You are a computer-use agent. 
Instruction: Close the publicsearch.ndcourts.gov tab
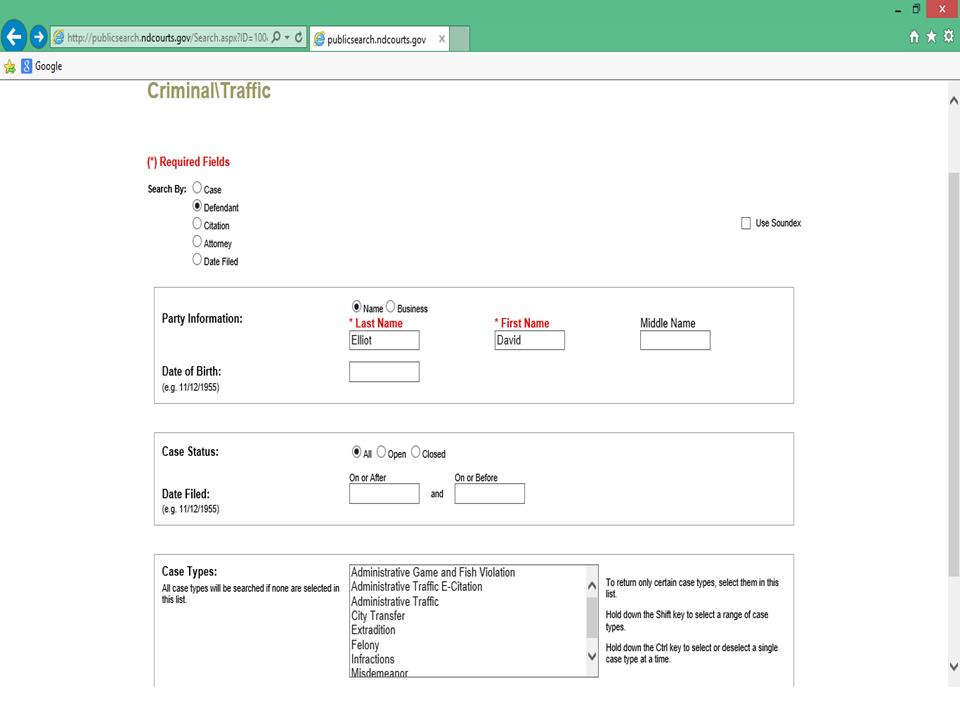[x=442, y=39]
